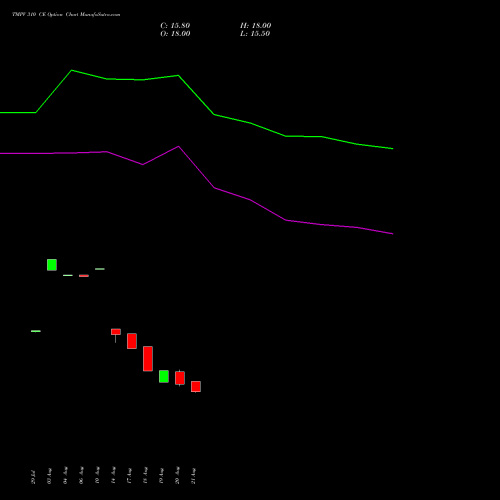Click the '21 Aug' date axis label
Viewport: 500px width, 500px height.
pyautogui.click(x=193, y=476)
